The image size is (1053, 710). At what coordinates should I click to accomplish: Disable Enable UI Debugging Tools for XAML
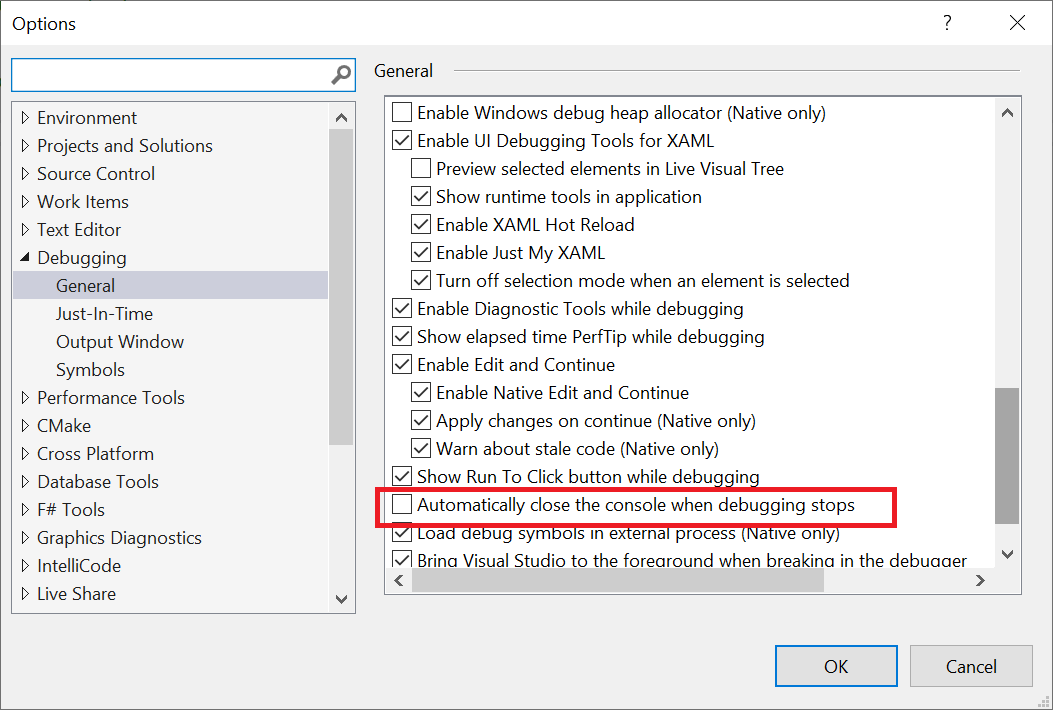click(401, 140)
